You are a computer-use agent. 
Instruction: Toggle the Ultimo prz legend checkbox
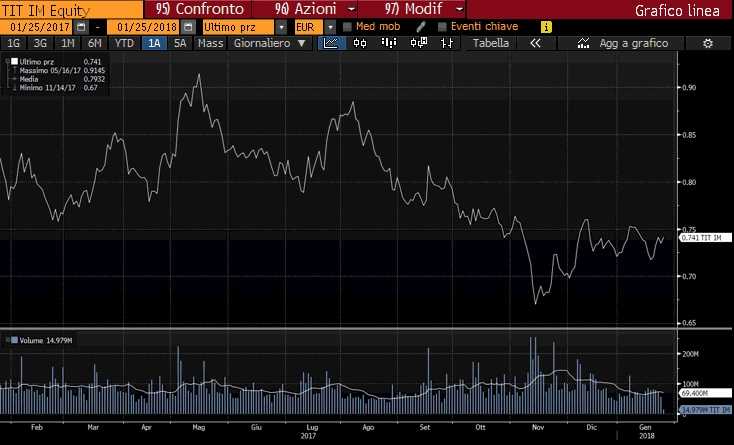coord(15,61)
